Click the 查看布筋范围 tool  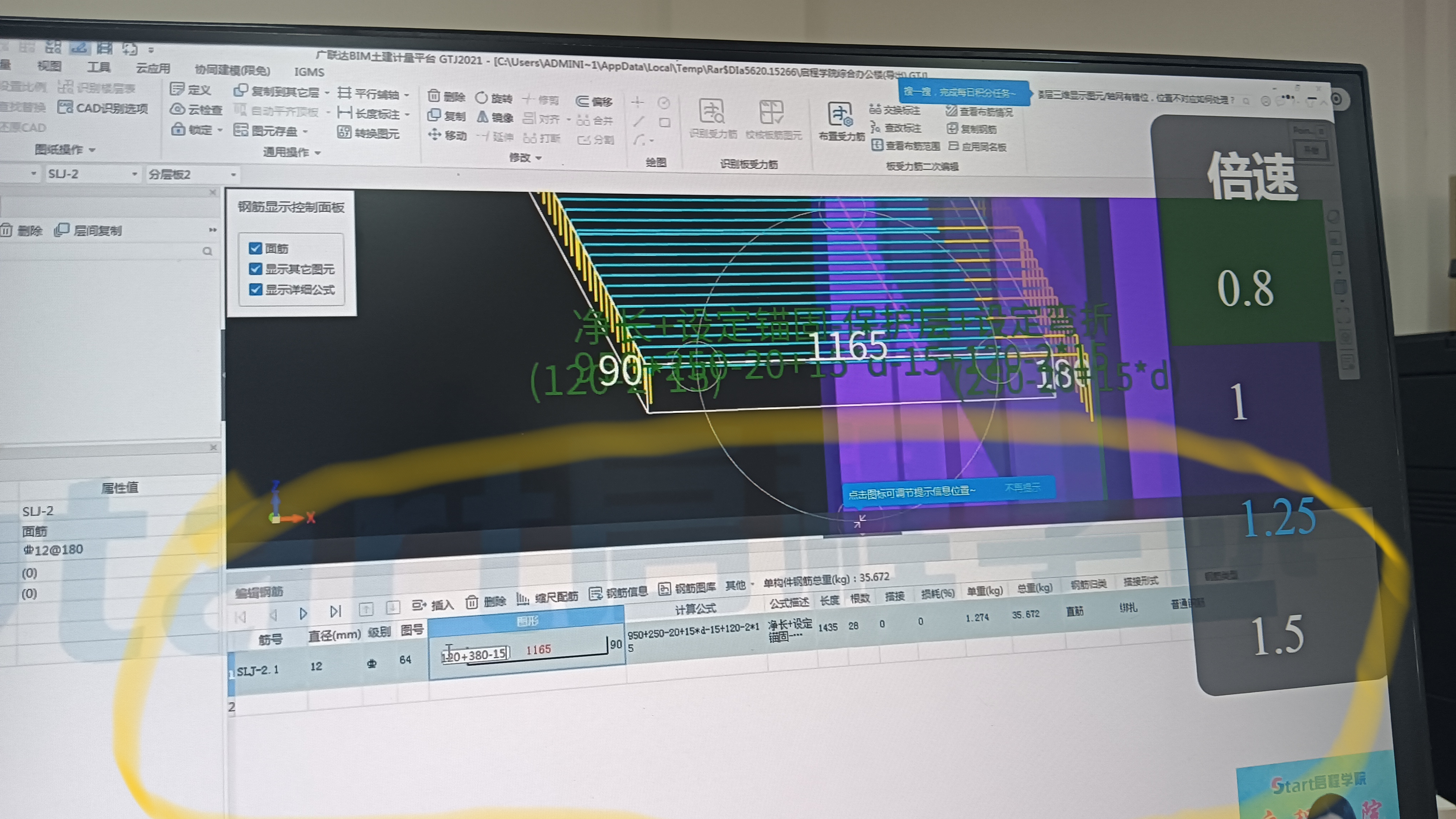[x=905, y=146]
